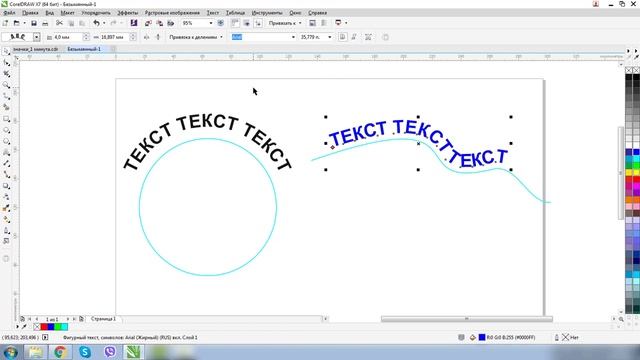This screenshot has height=360, width=640.
Task: Click the Publish to PDF icon
Action: 171,23
